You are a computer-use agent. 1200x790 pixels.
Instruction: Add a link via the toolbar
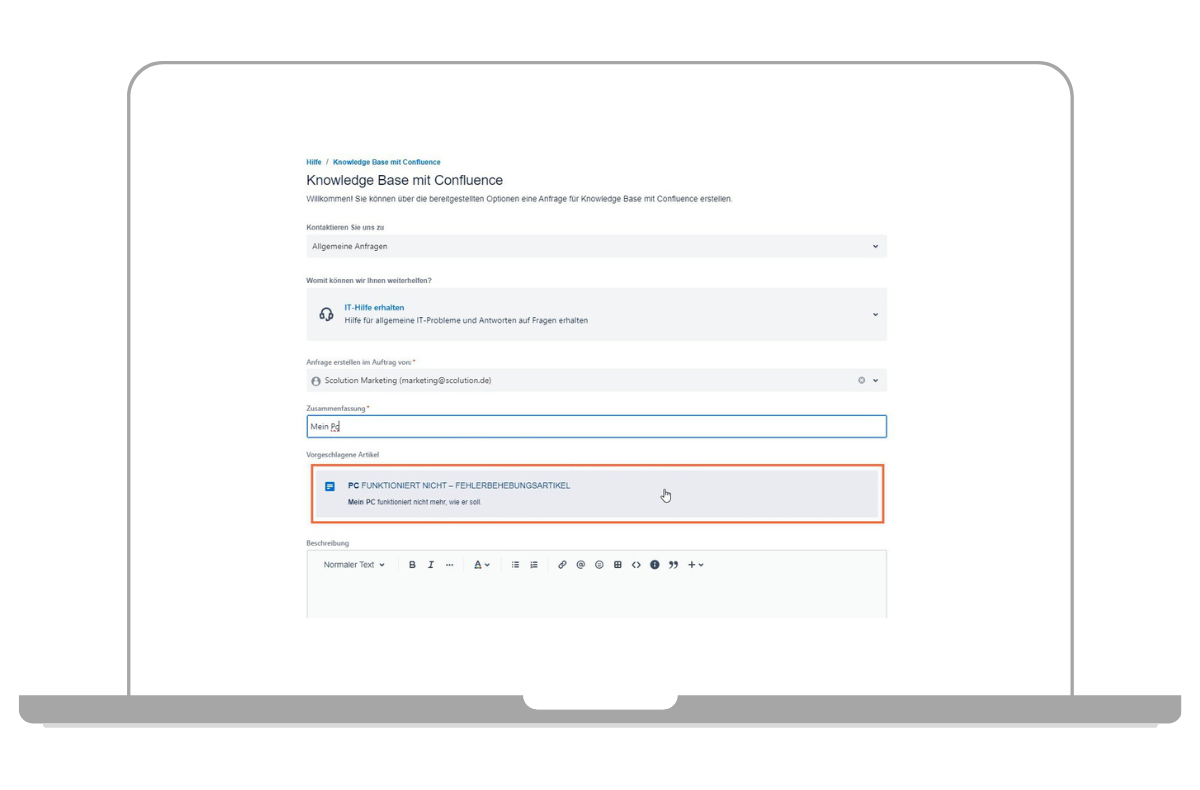pos(562,565)
